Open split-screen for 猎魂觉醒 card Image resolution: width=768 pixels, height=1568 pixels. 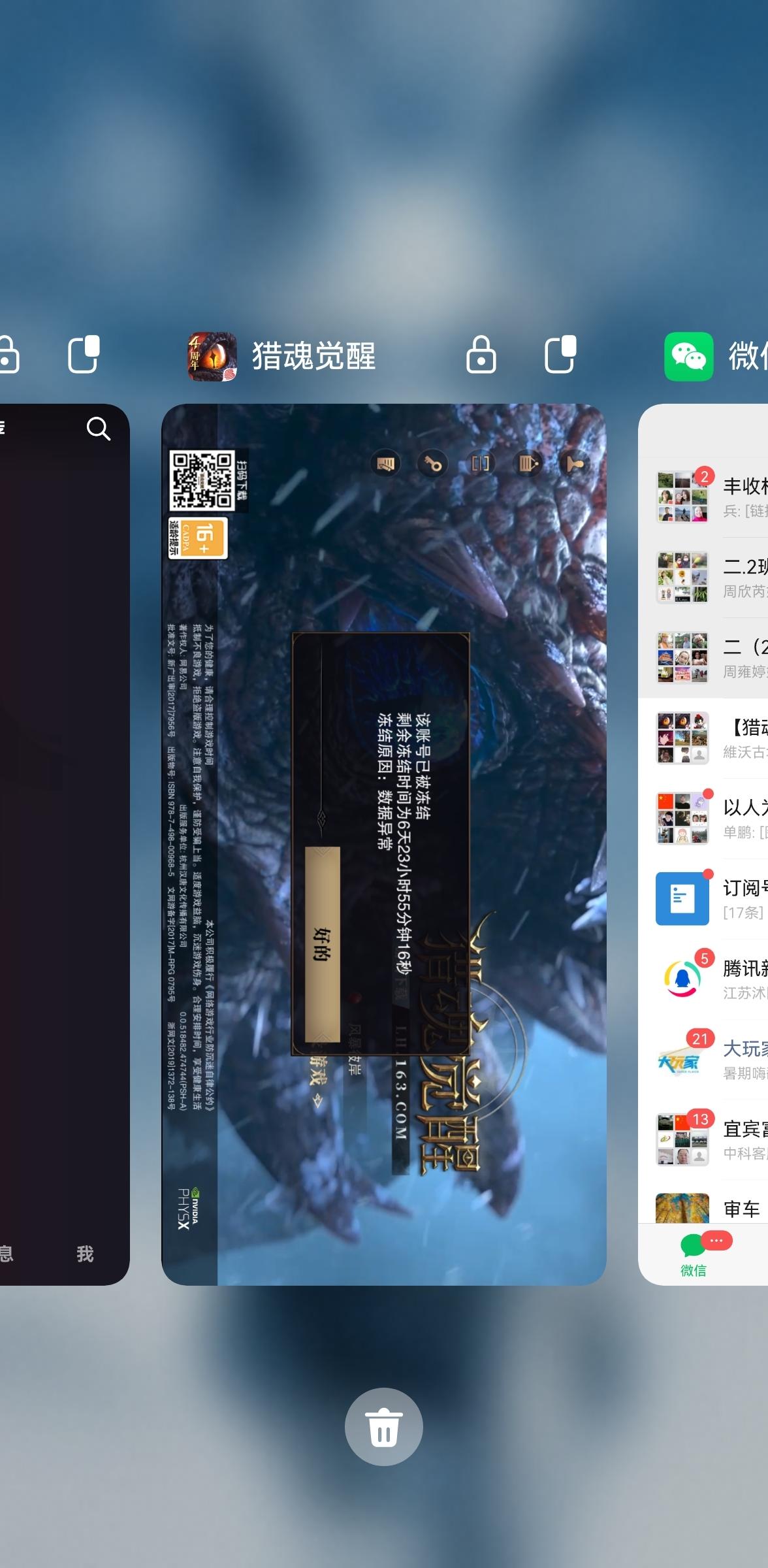pos(560,355)
